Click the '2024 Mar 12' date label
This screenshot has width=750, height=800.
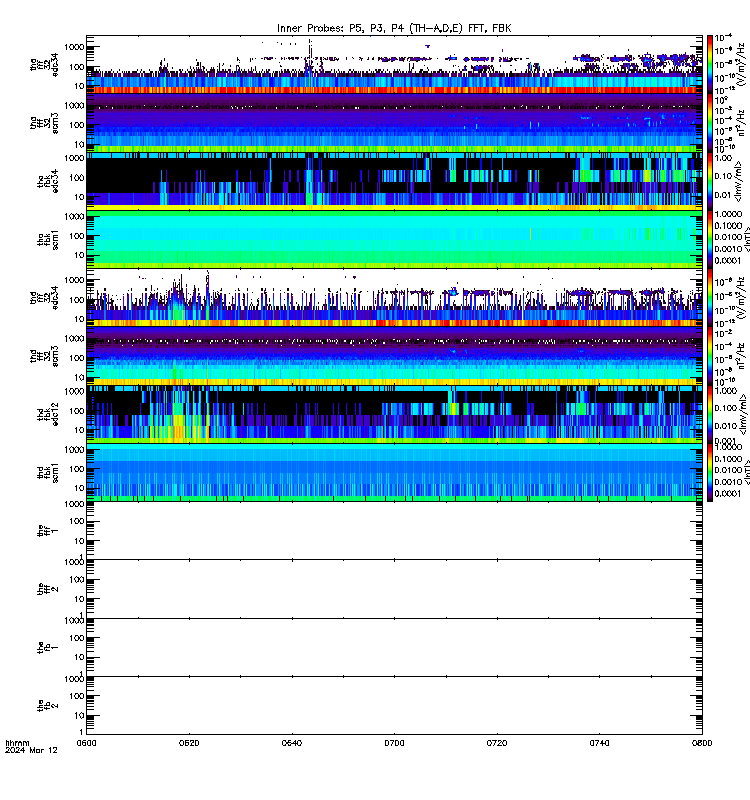point(31,751)
